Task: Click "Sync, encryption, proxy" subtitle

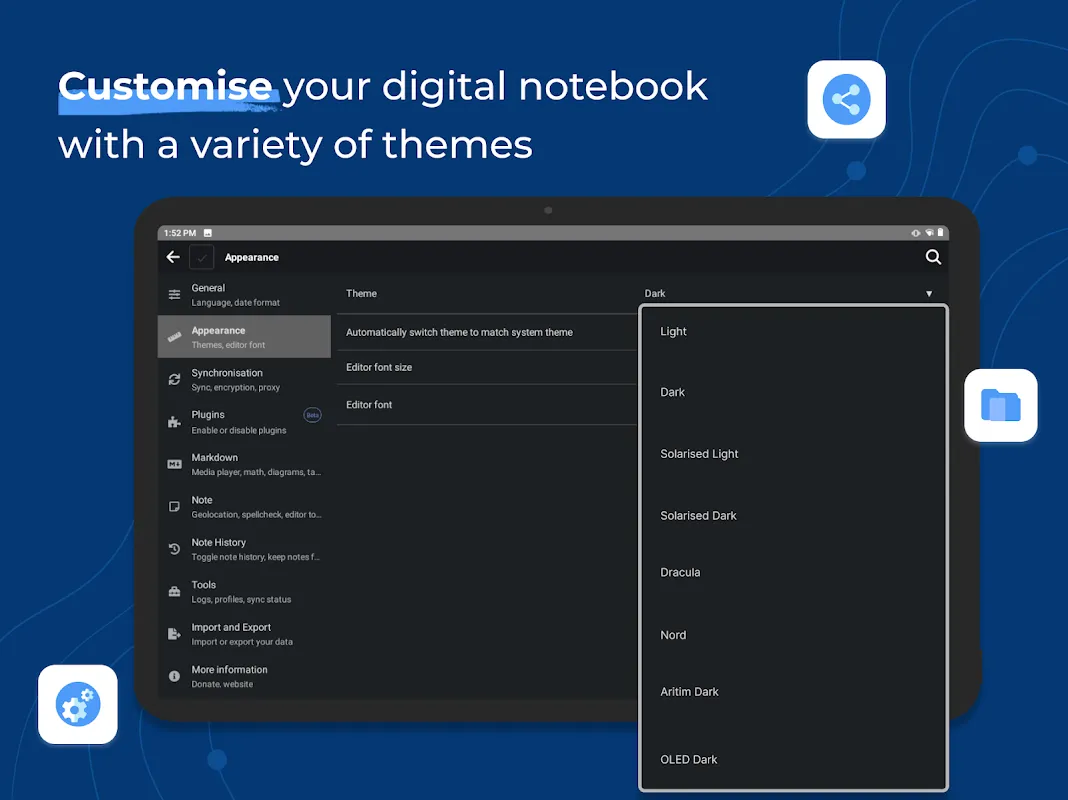Action: [x=236, y=387]
